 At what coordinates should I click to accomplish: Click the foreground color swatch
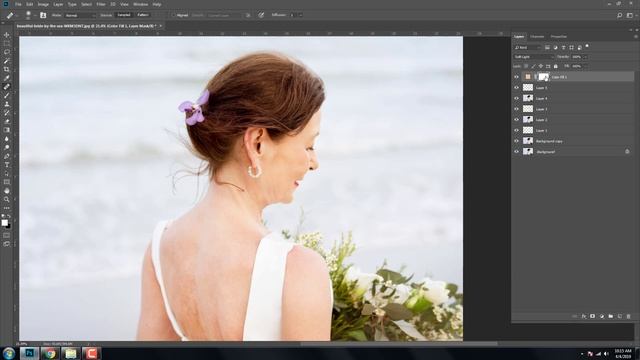4,222
